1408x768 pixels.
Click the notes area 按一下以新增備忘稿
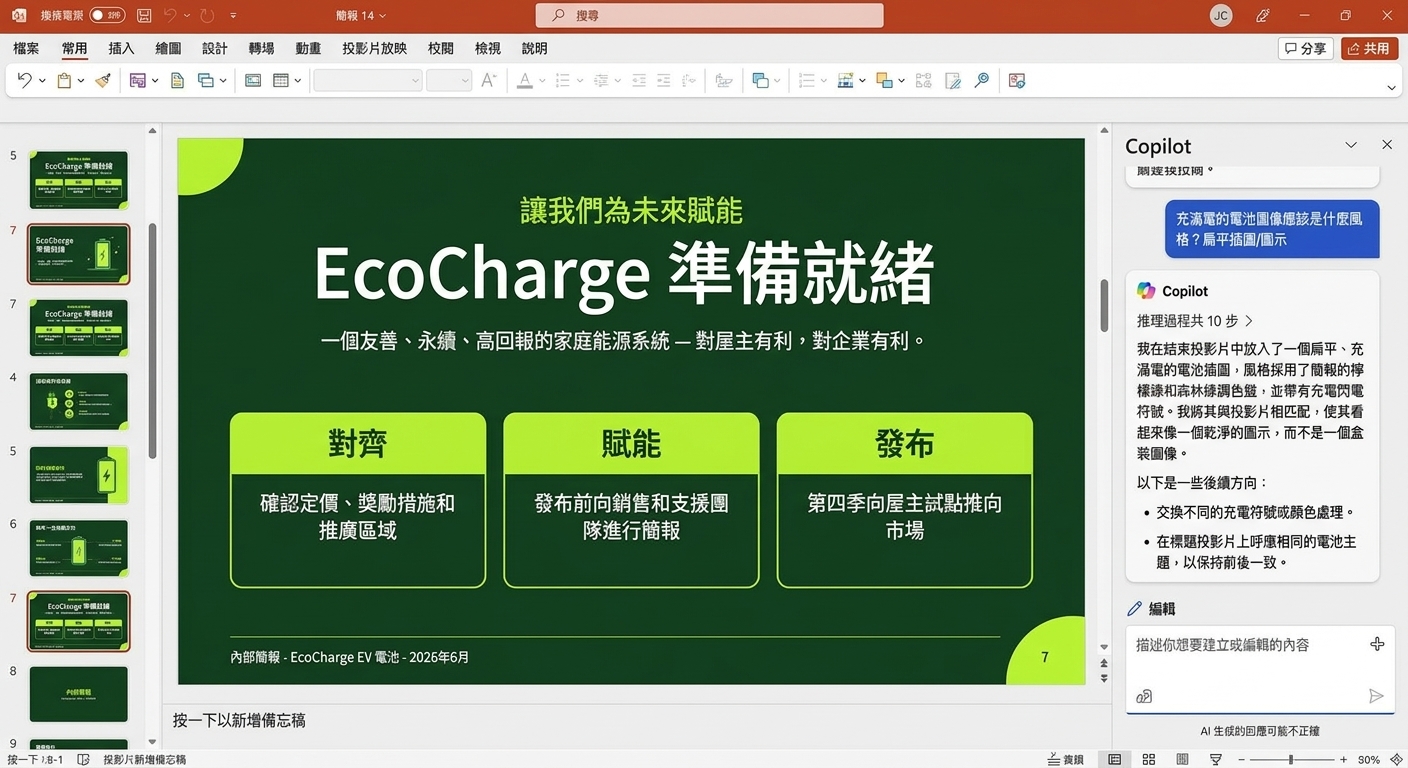coord(239,720)
